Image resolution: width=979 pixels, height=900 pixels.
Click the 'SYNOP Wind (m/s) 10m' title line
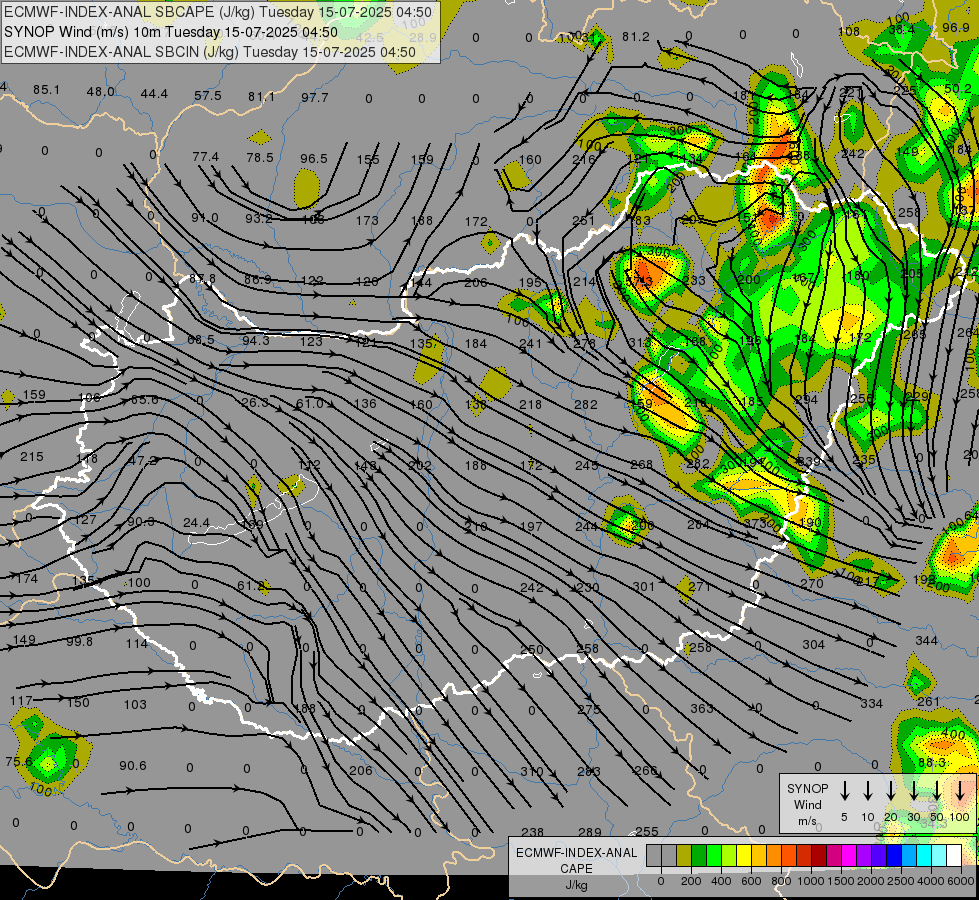click(171, 32)
